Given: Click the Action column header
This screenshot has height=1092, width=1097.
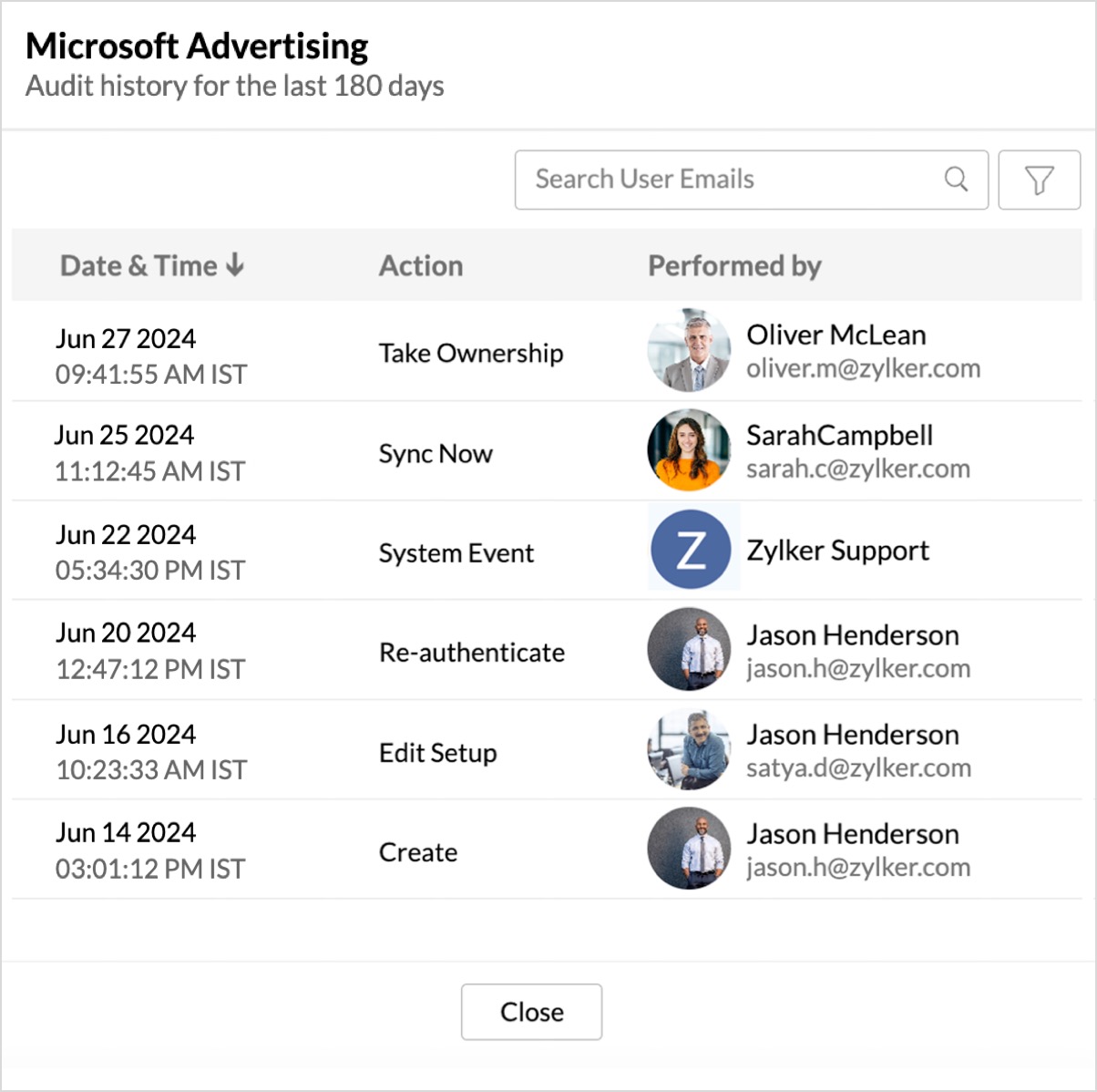Looking at the screenshot, I should point(421,266).
